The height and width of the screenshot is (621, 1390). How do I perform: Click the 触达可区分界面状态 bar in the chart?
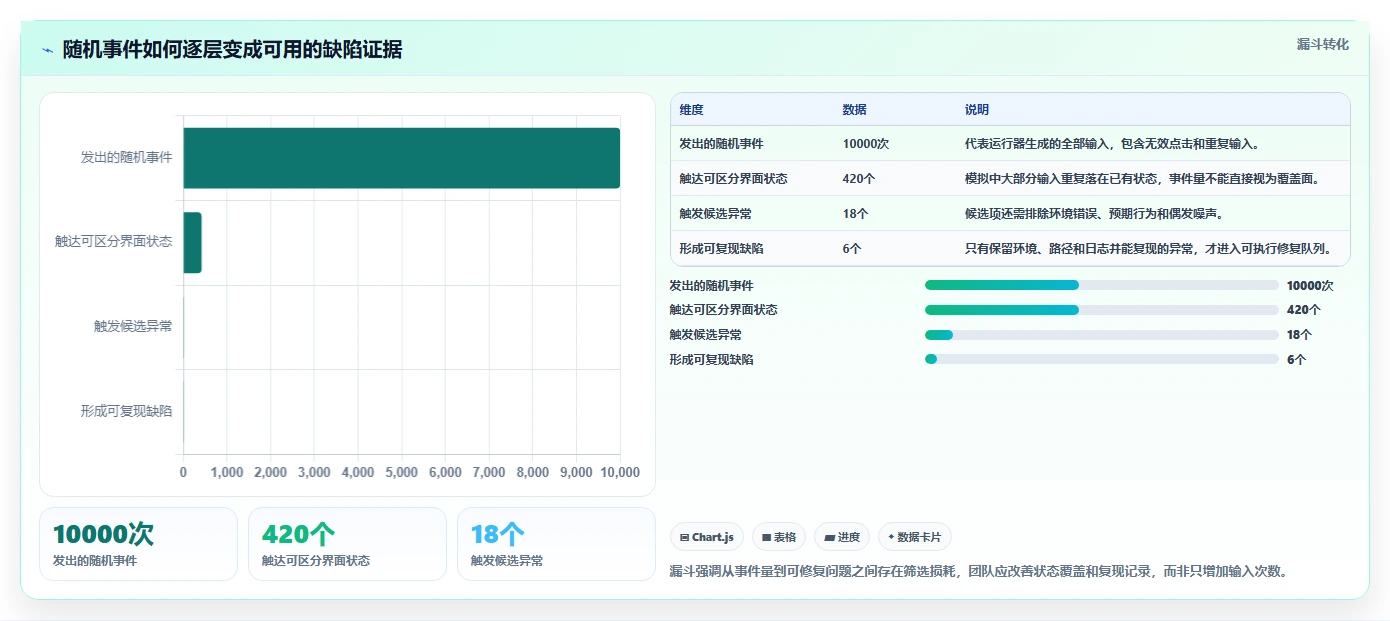(x=192, y=242)
